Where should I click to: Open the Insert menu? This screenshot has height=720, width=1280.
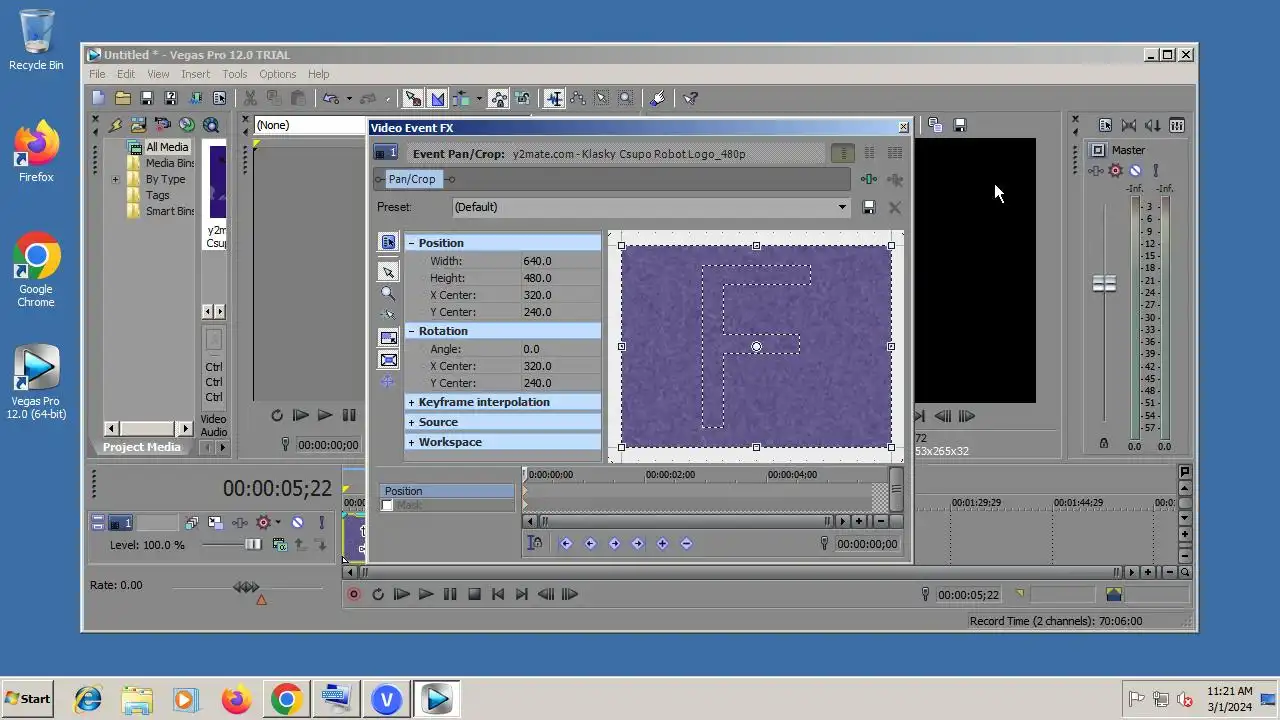point(196,74)
